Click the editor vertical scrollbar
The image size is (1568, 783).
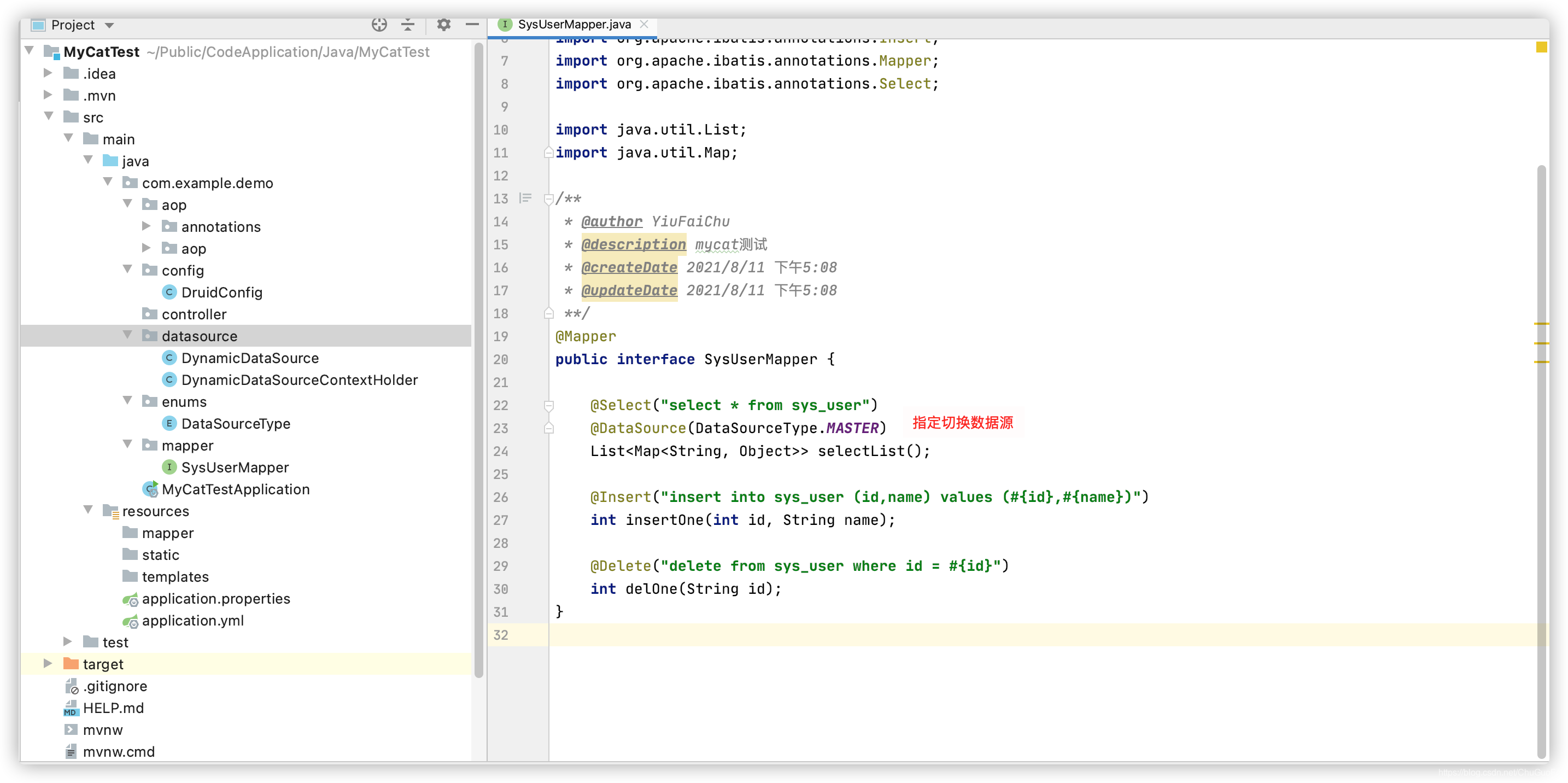(1541, 463)
